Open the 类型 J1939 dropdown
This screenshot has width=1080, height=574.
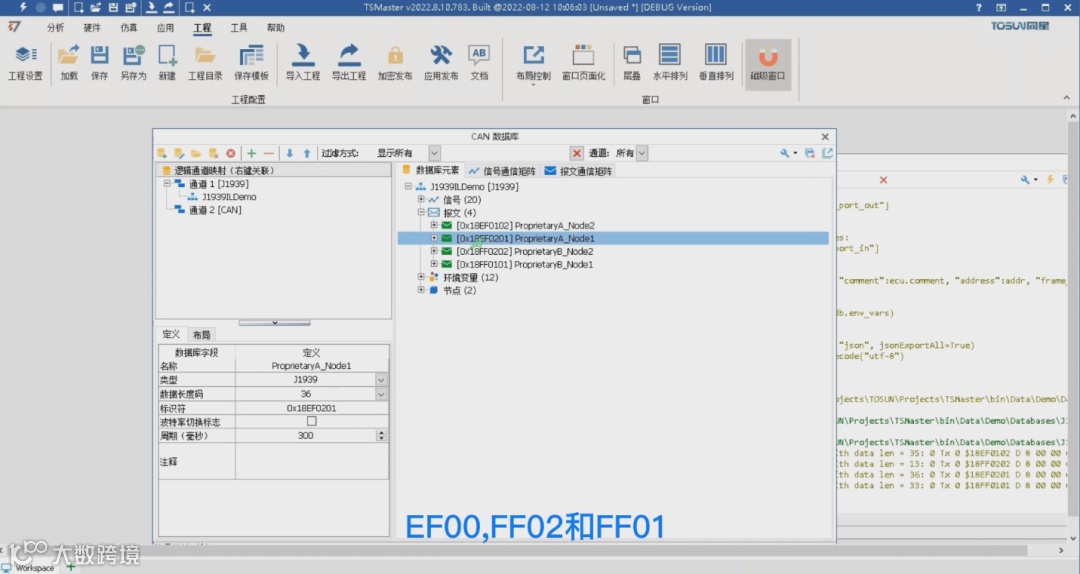381,380
